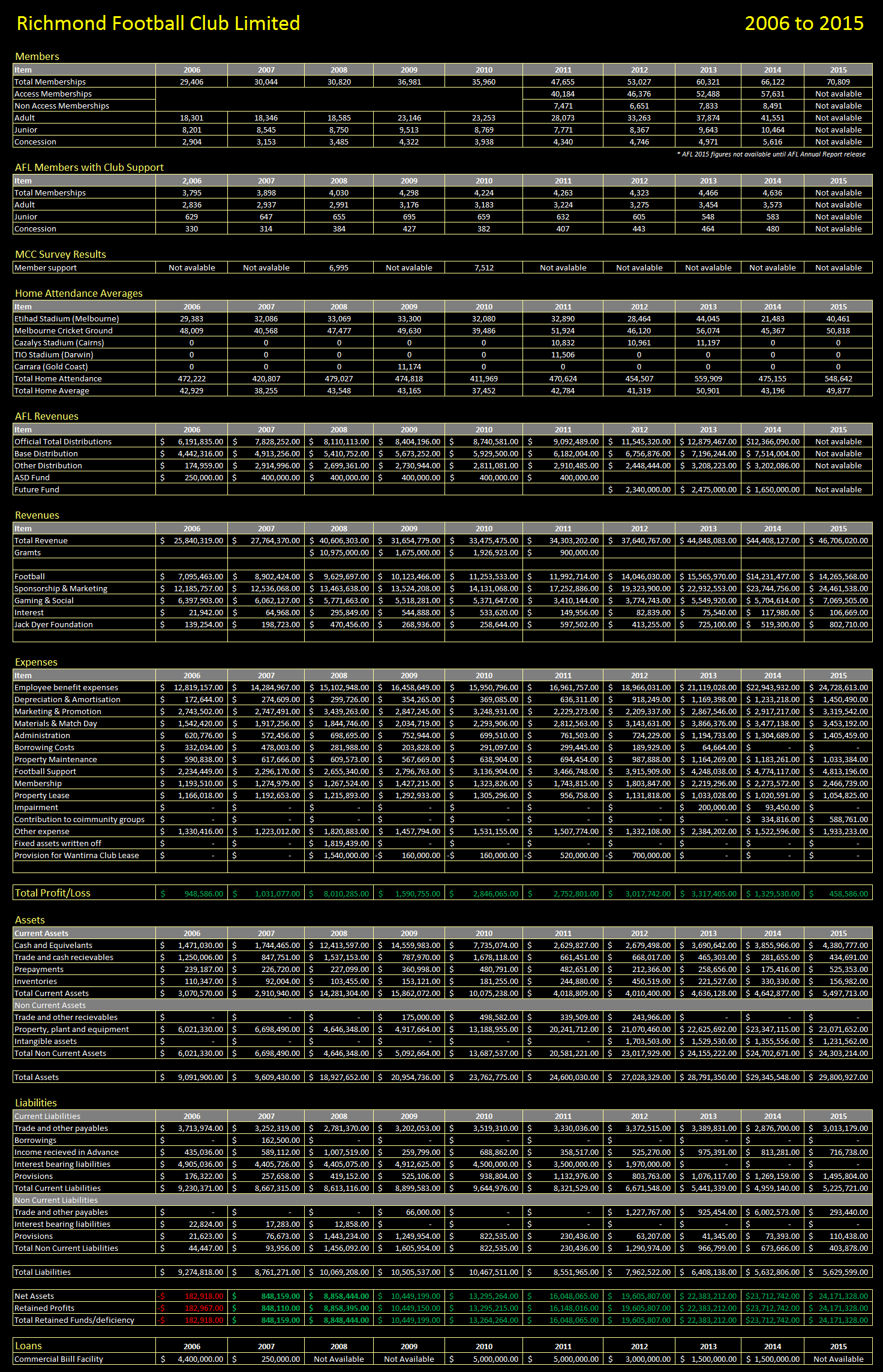Select the 'Official Total Distributions' row label
This screenshot has height=1372, width=883.
pyautogui.click(x=63, y=441)
